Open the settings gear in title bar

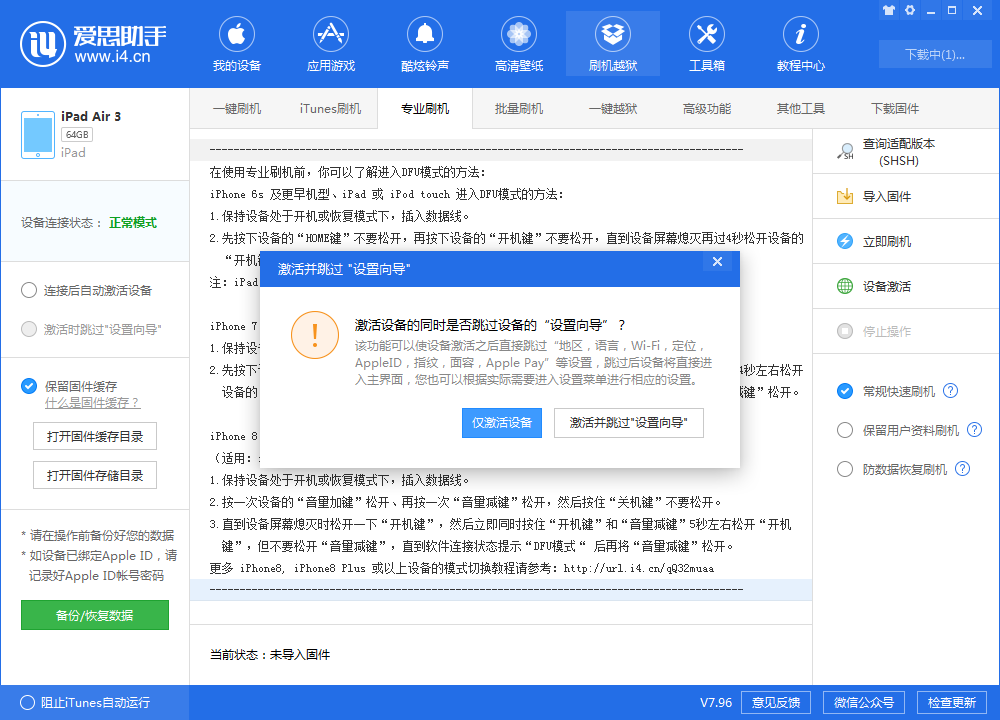click(909, 10)
